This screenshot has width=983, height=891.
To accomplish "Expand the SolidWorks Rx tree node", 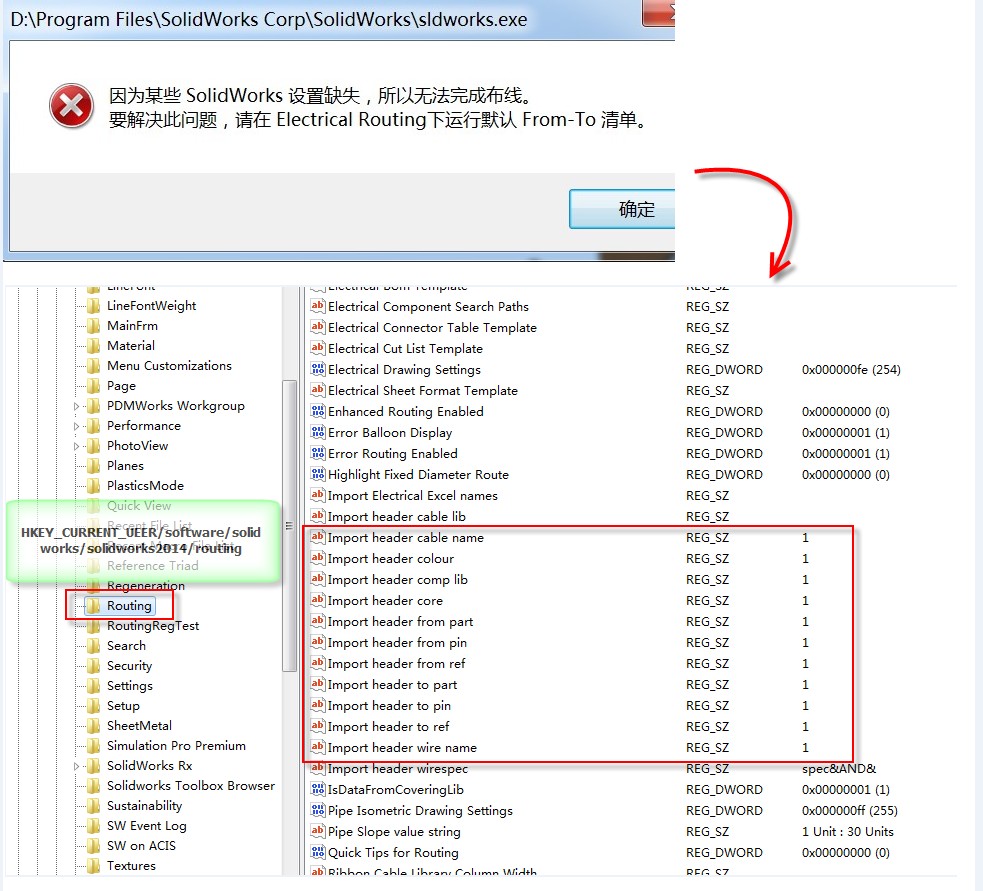I will (77, 766).
